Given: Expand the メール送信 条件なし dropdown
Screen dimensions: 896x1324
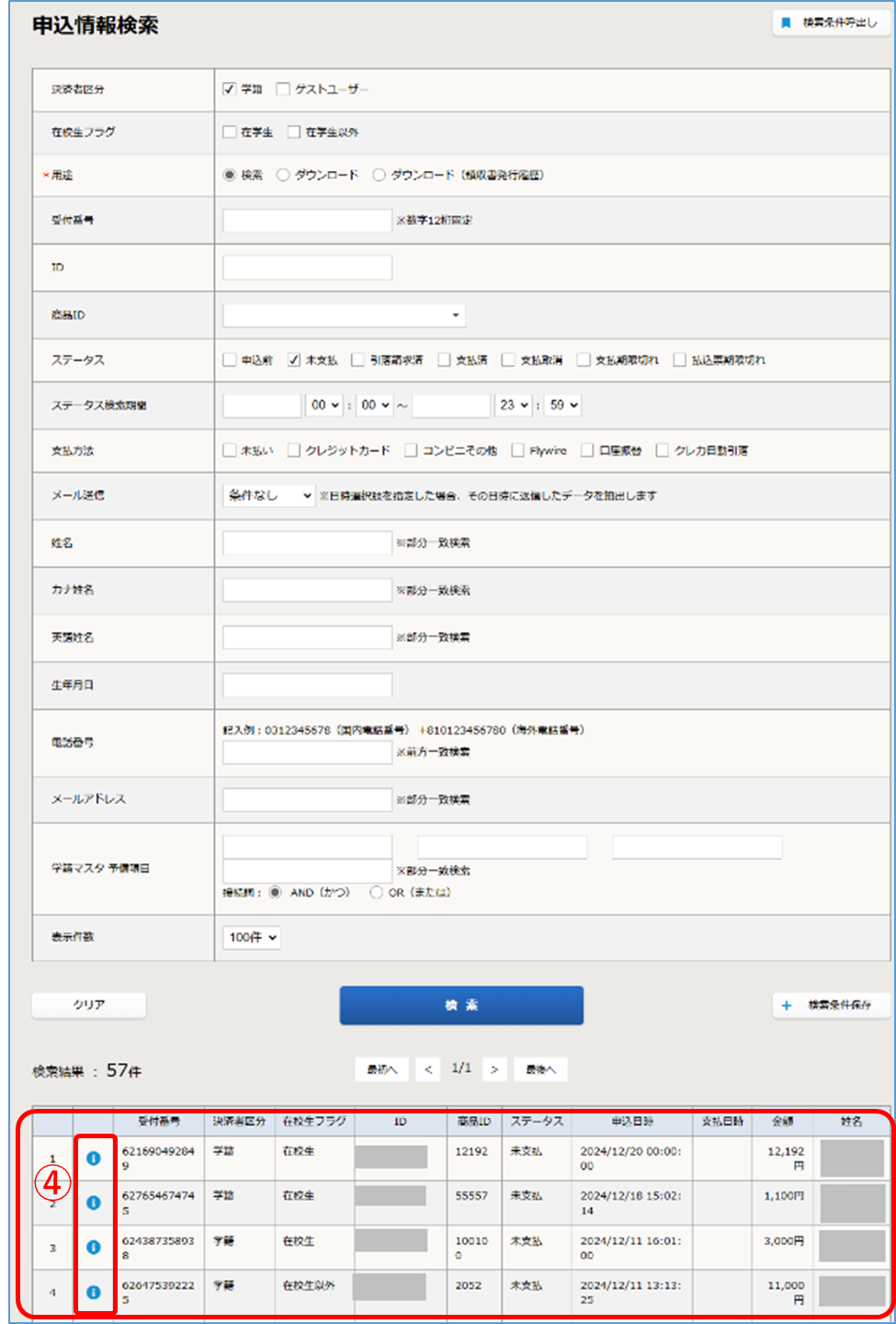Looking at the screenshot, I should 268,496.
